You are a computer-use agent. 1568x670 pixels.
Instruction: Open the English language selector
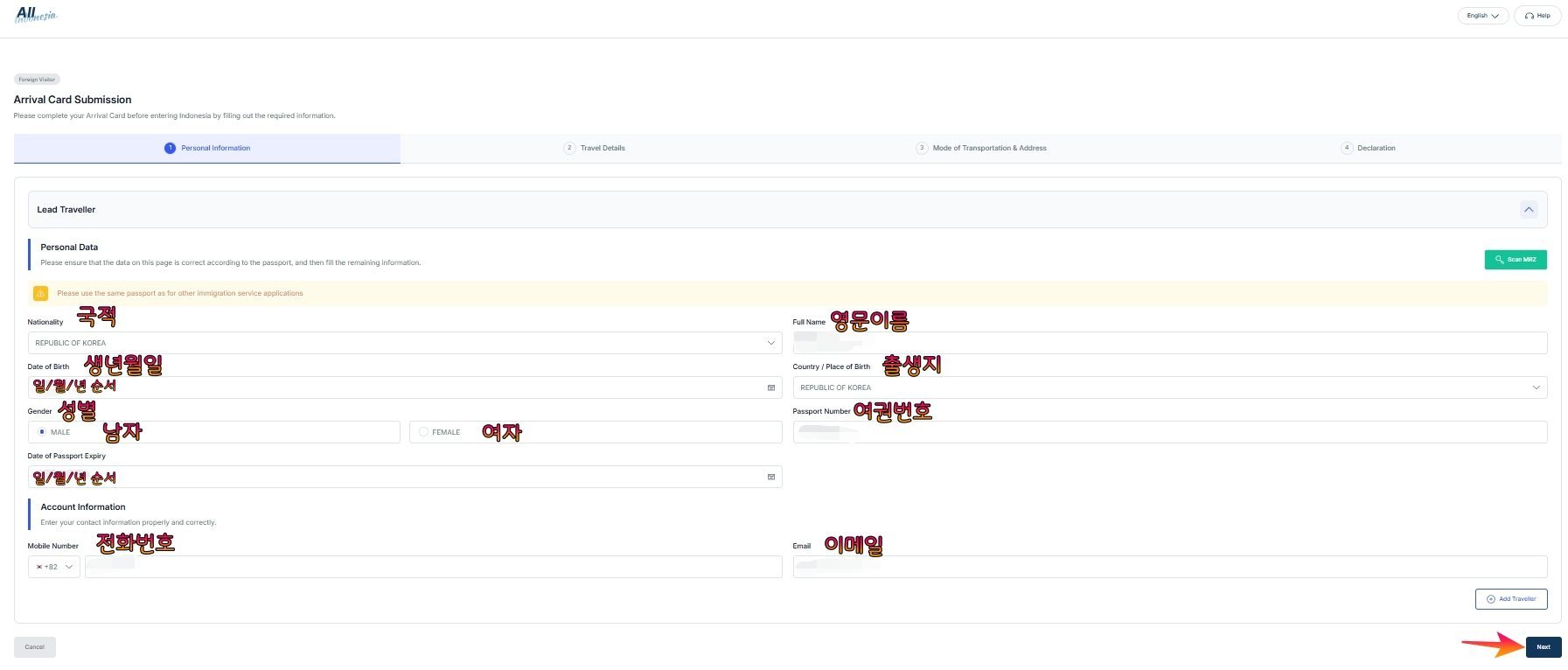click(x=1482, y=16)
